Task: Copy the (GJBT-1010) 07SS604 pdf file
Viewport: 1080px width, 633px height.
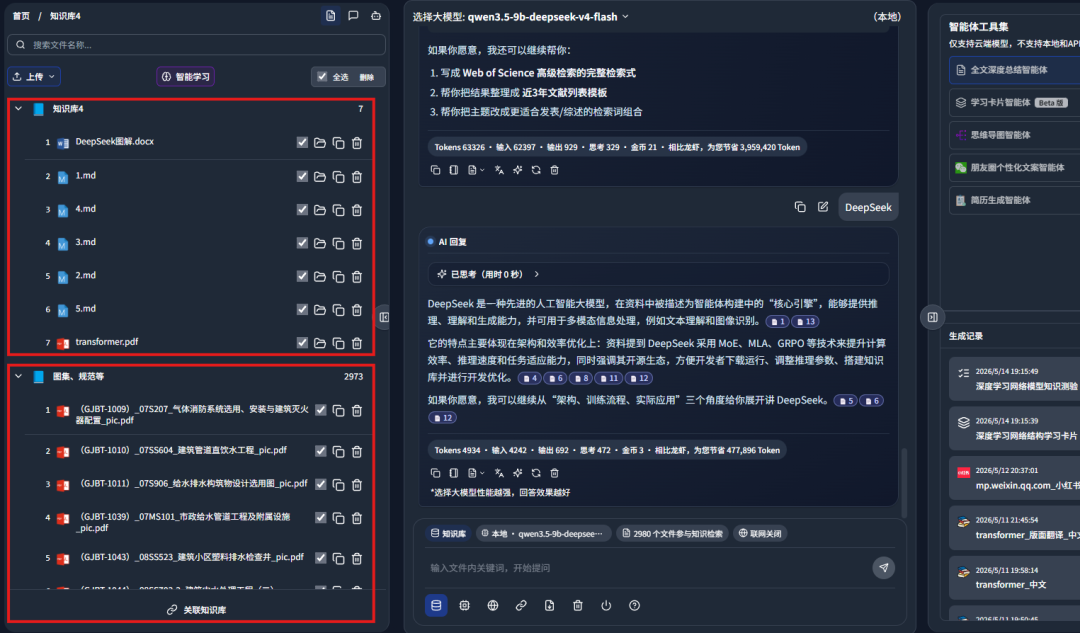Action: point(338,451)
